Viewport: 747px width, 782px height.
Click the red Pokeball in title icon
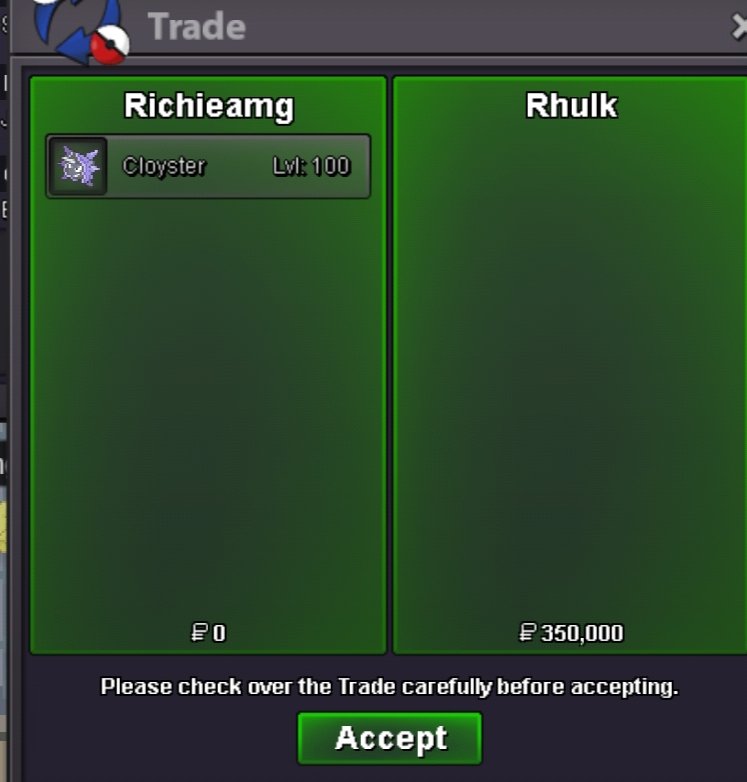pyautogui.click(x=110, y=45)
